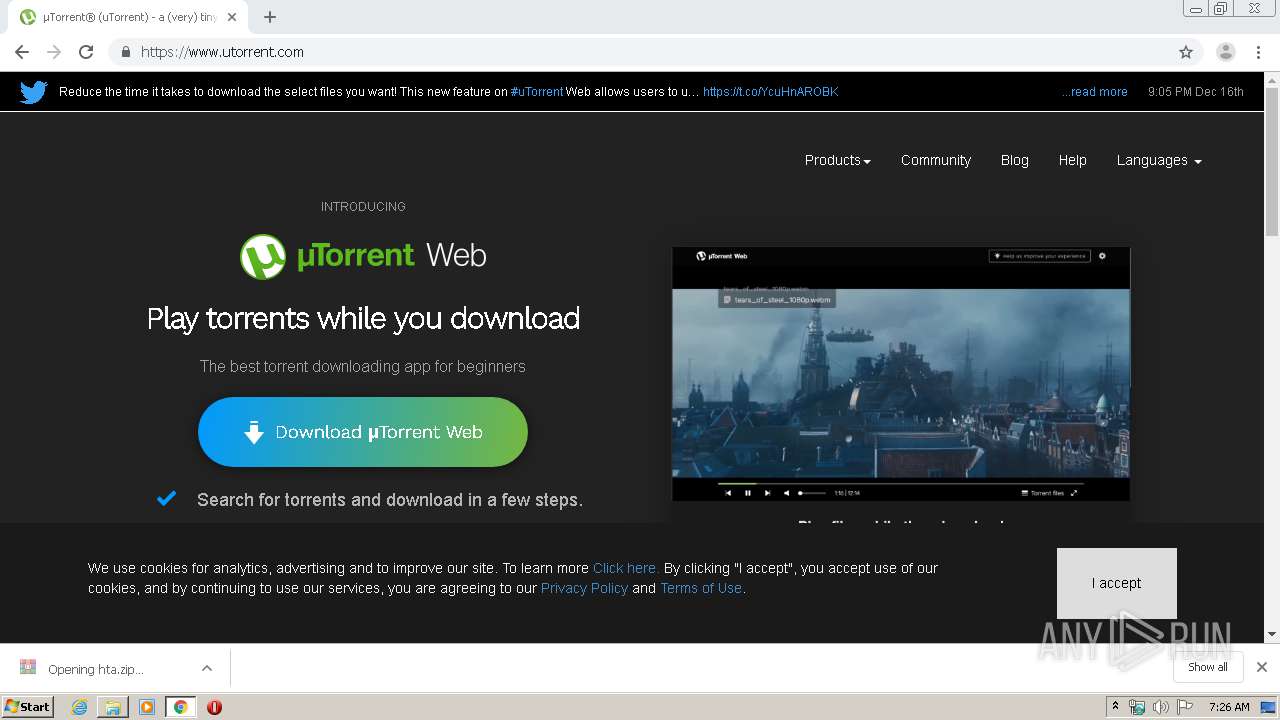Click the µTorrent Web video thumbnail
Image resolution: width=1280 pixels, height=720 pixels.
[x=901, y=375]
